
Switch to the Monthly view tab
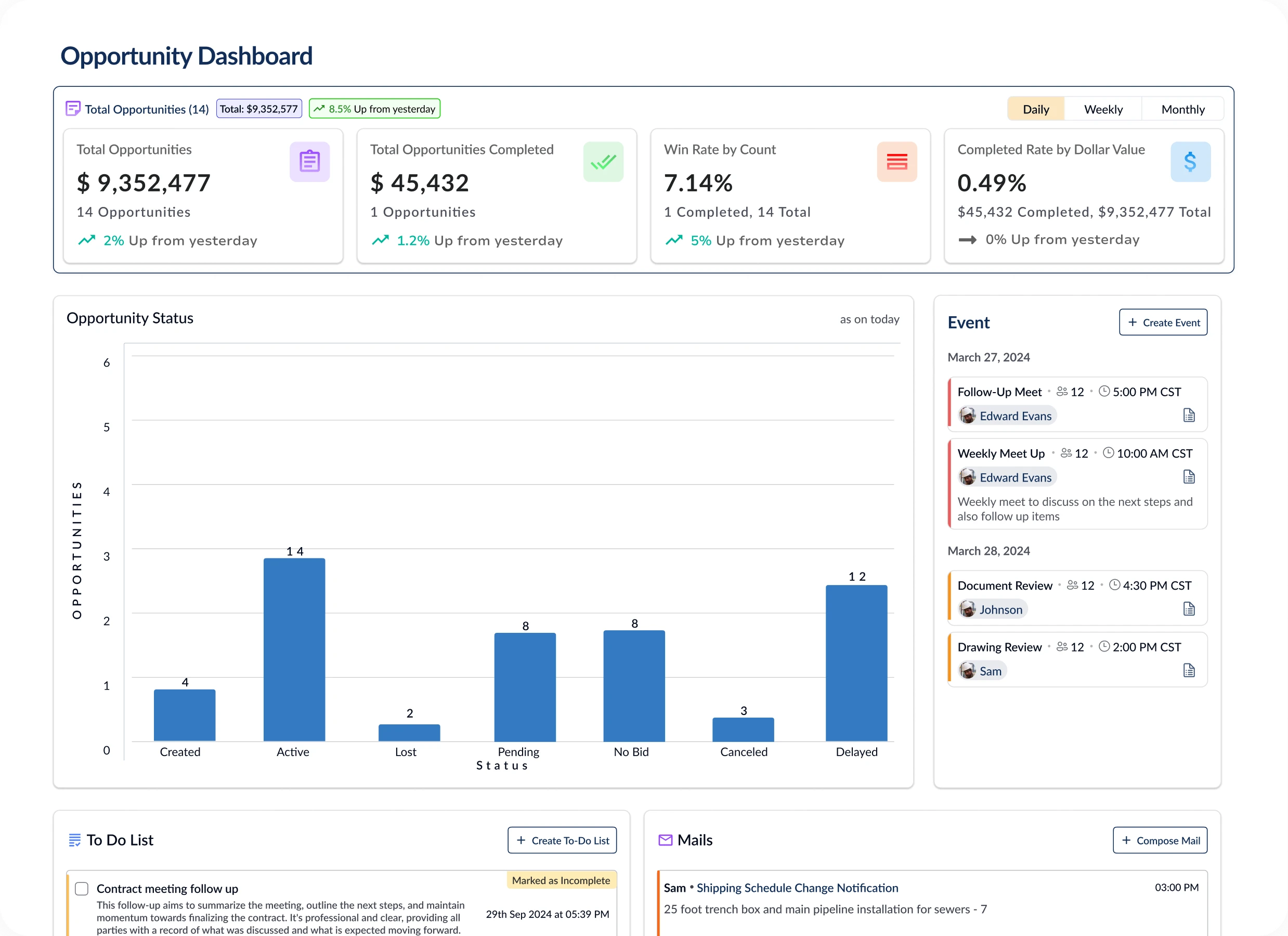coord(1182,109)
